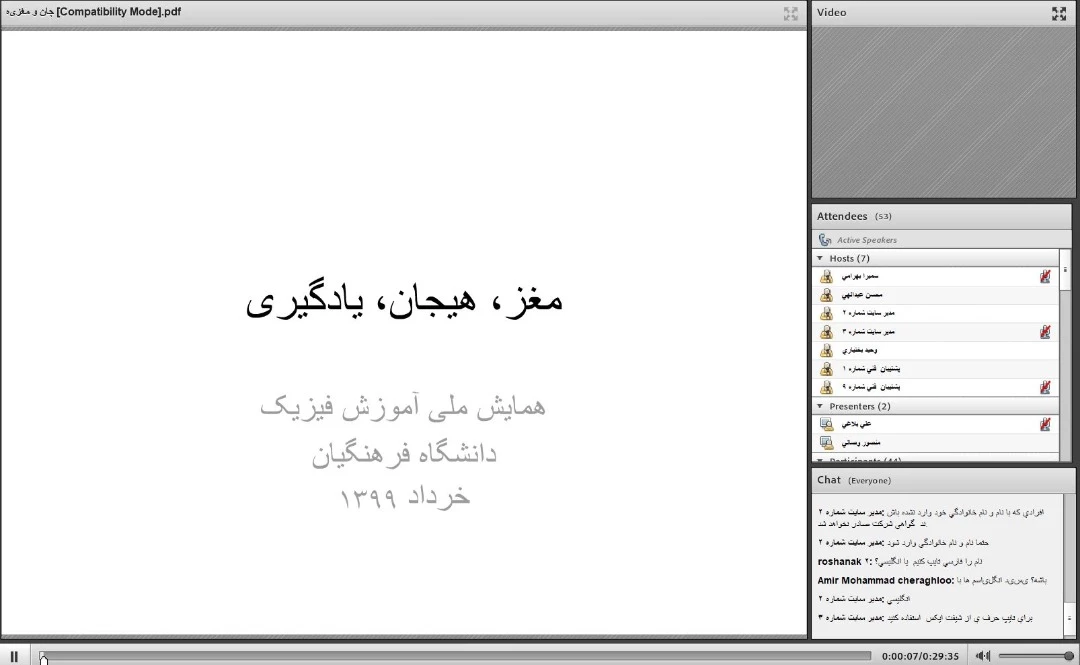
Task: Click muted mic icon on the last host row
Action: (x=1045, y=387)
